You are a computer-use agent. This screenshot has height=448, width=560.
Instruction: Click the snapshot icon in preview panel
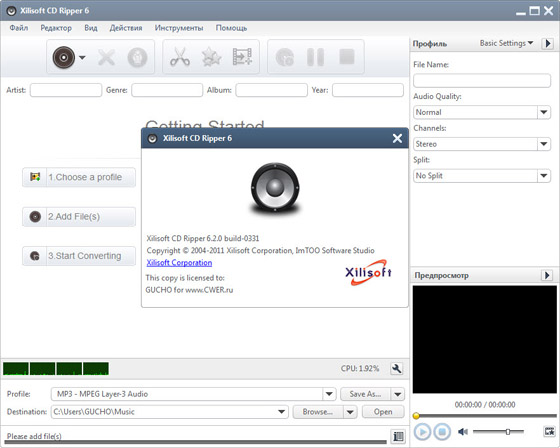549,431
